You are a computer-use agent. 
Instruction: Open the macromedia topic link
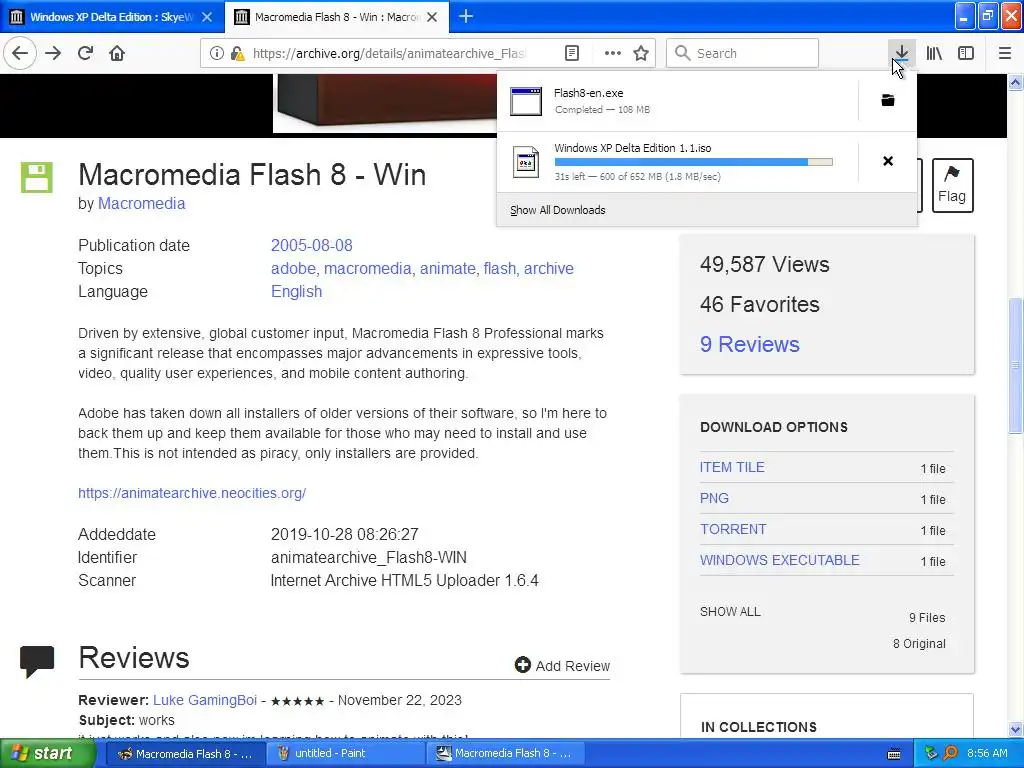coord(368,268)
